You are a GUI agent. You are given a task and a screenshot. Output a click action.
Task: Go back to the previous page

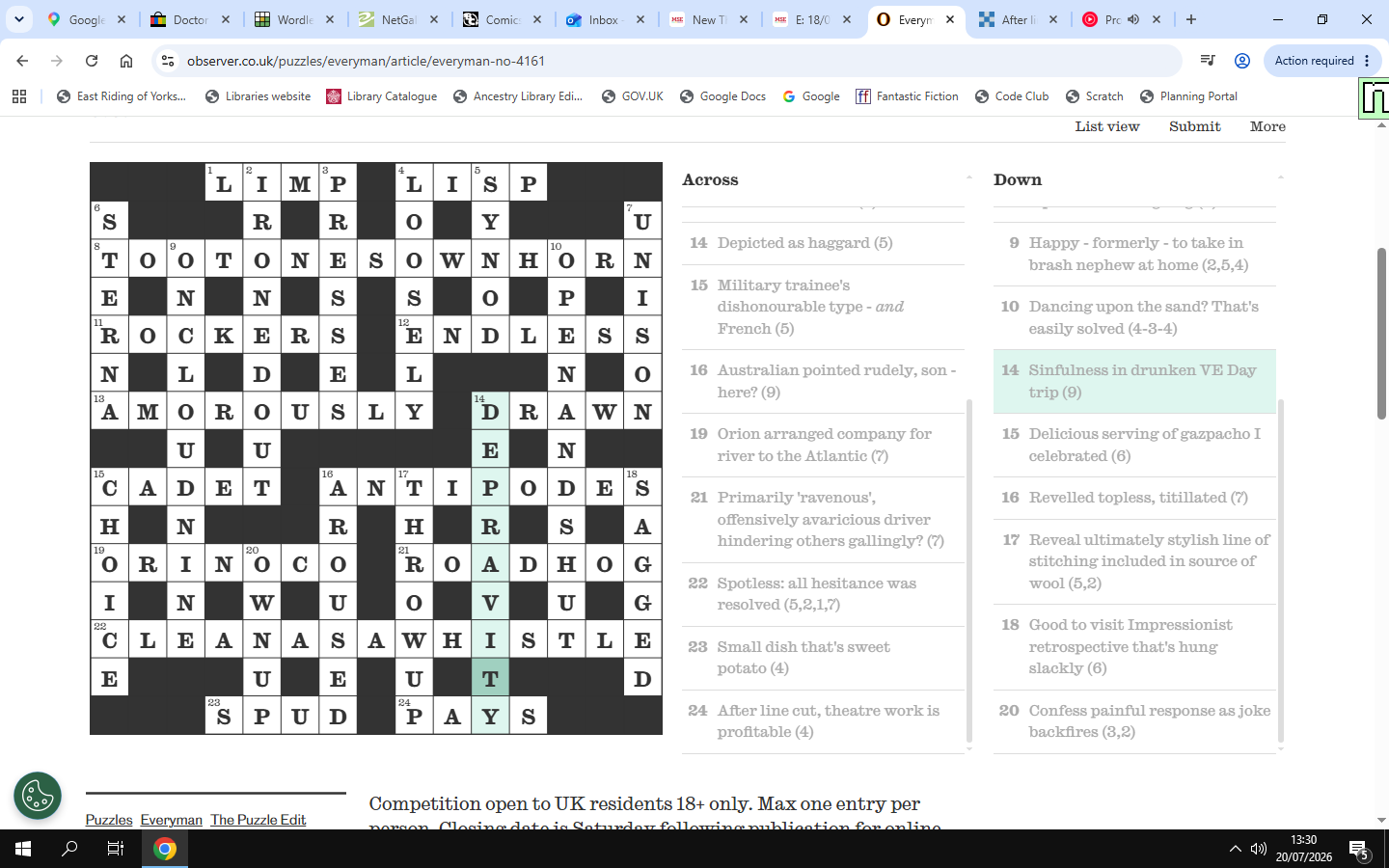coord(22,61)
